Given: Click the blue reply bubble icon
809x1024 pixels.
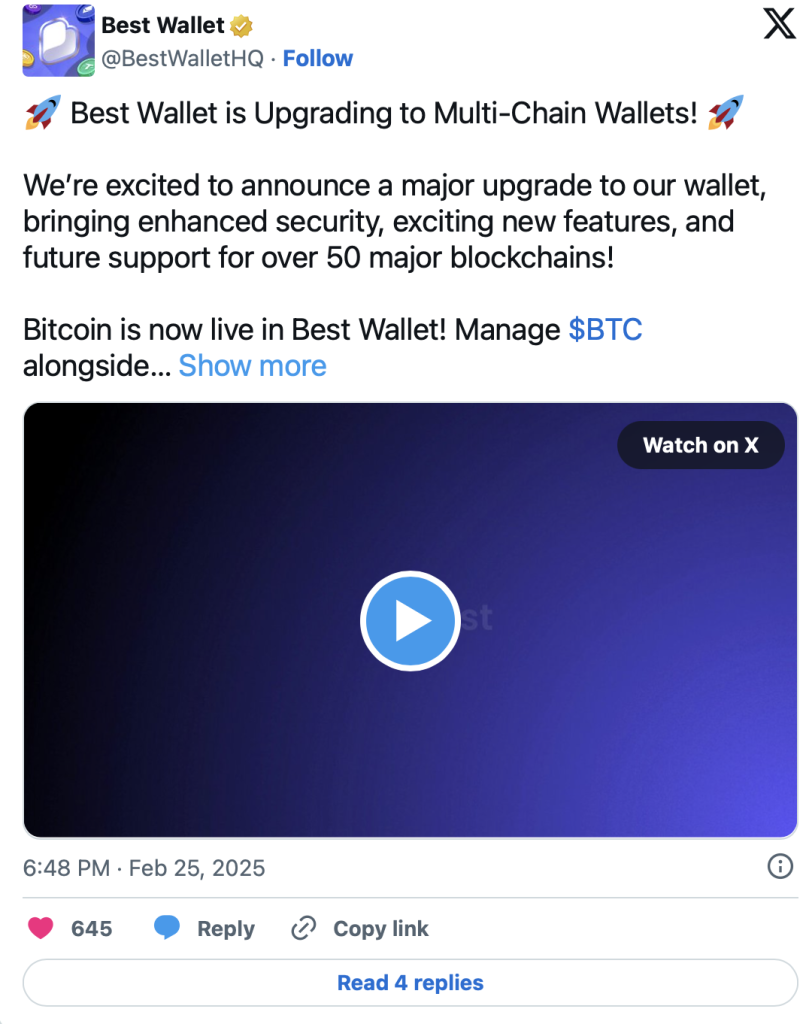Looking at the screenshot, I should click(x=167, y=928).
